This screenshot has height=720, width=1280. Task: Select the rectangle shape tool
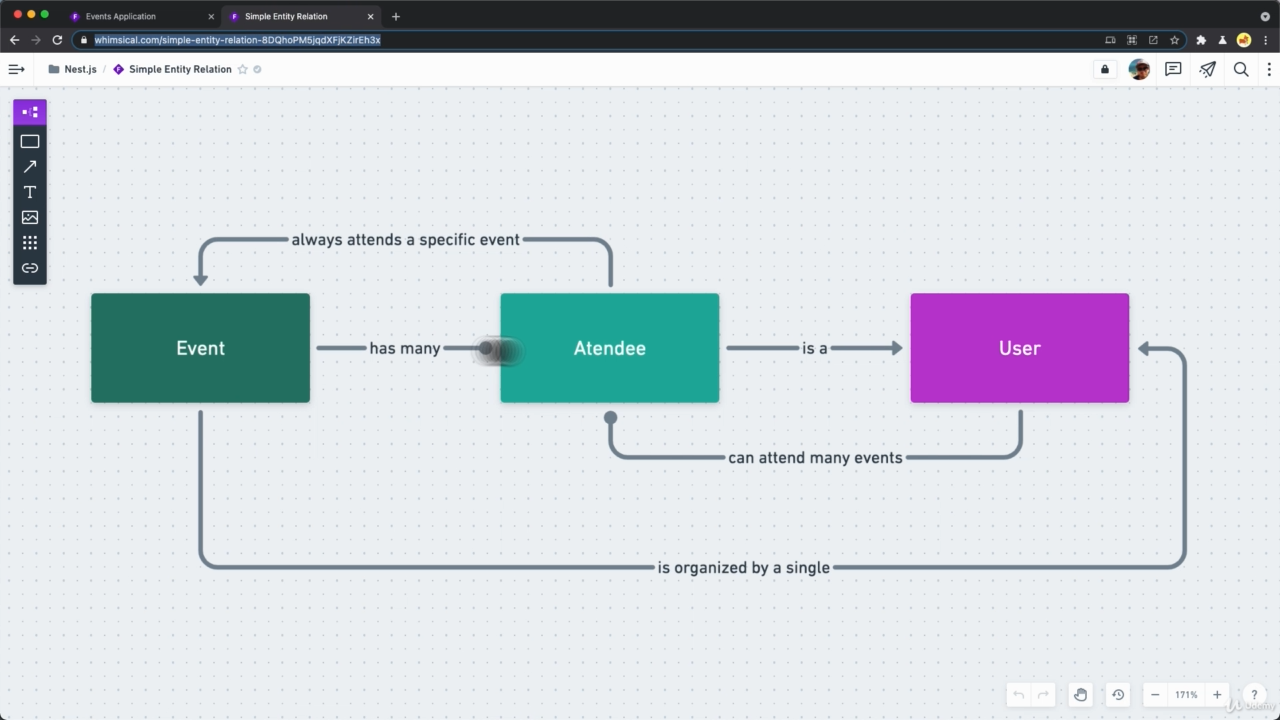tap(30, 142)
